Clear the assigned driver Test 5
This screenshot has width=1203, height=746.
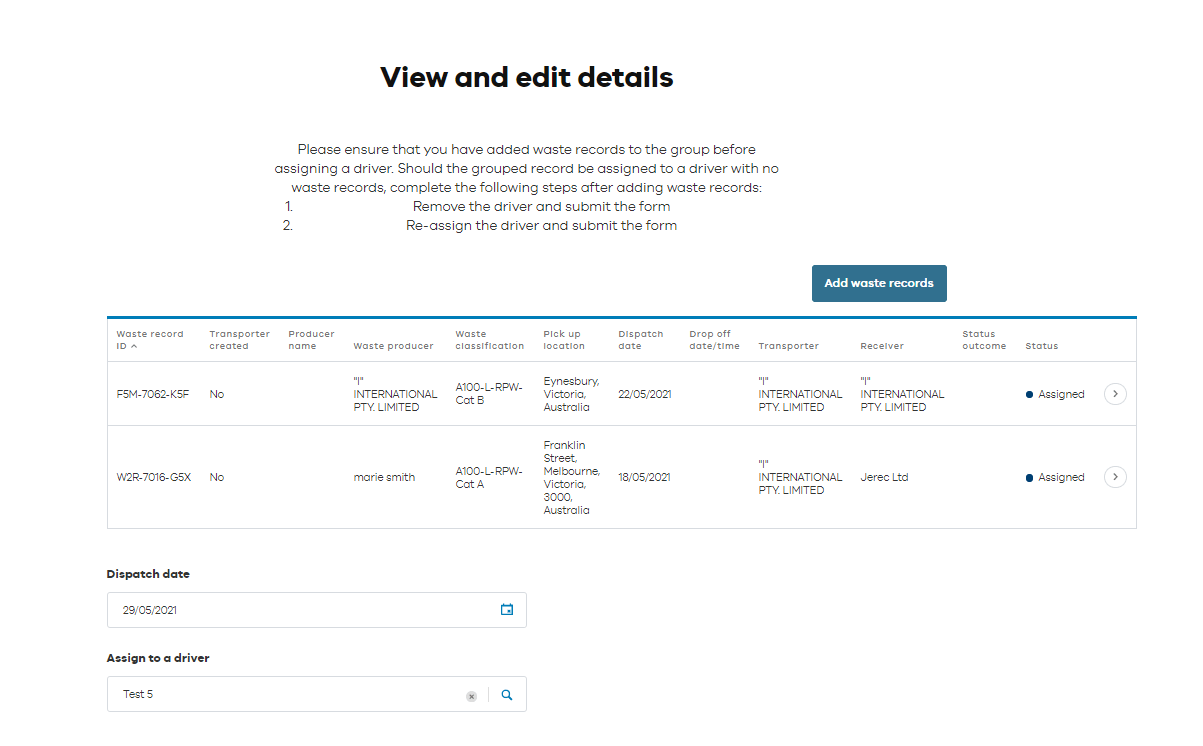[x=471, y=696]
